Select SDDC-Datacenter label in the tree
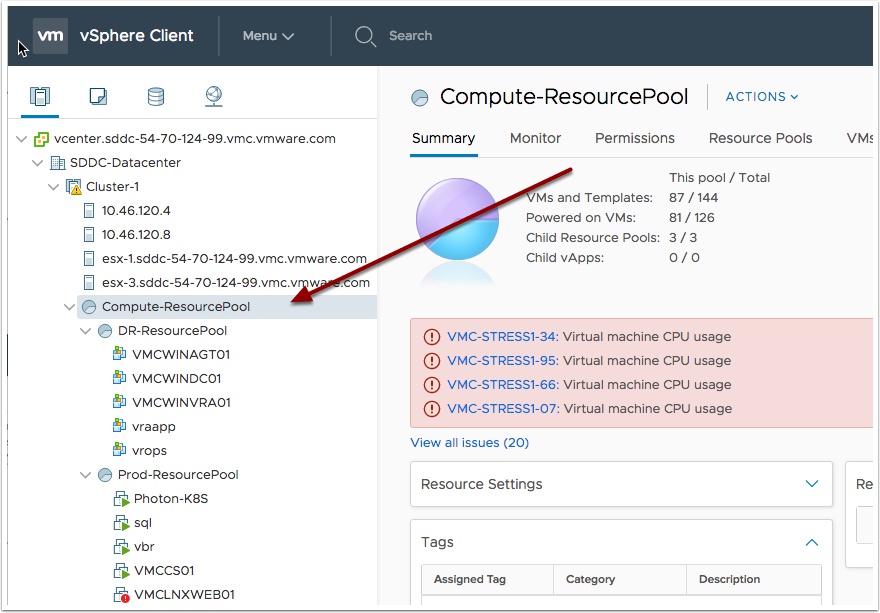 [x=125, y=163]
